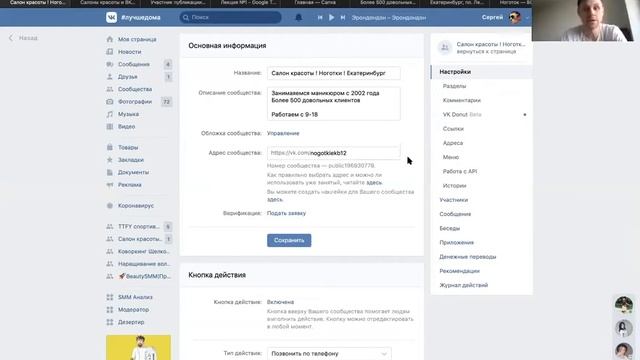Click Подать заявку verification link
640x360 pixels.
point(287,213)
